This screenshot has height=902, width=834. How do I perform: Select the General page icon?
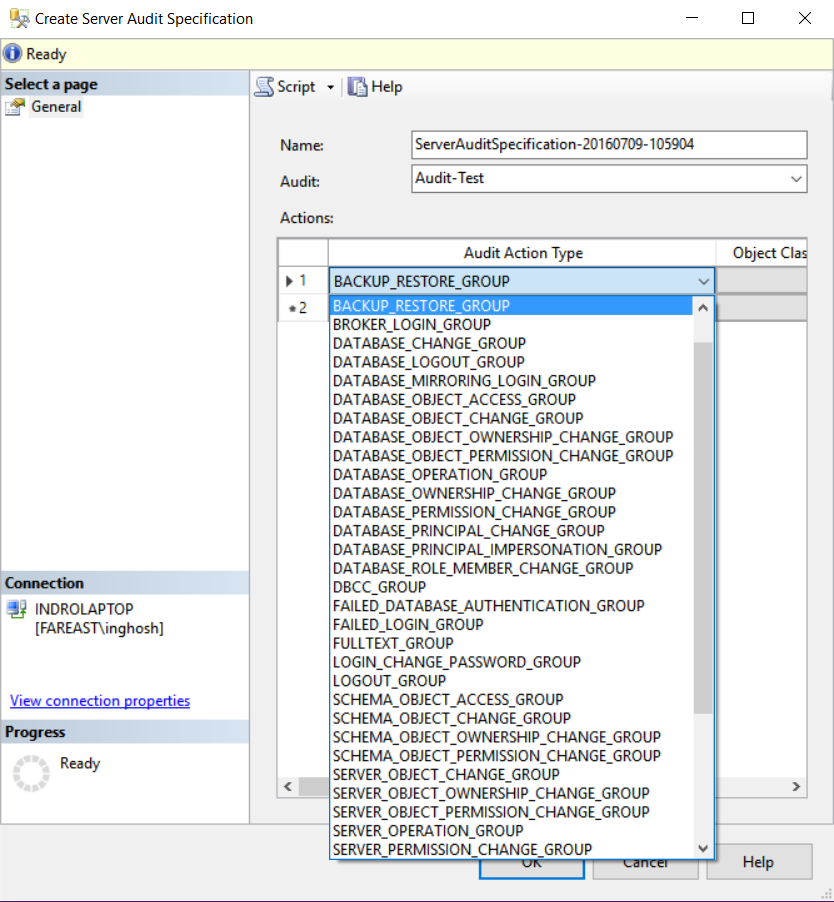point(15,107)
